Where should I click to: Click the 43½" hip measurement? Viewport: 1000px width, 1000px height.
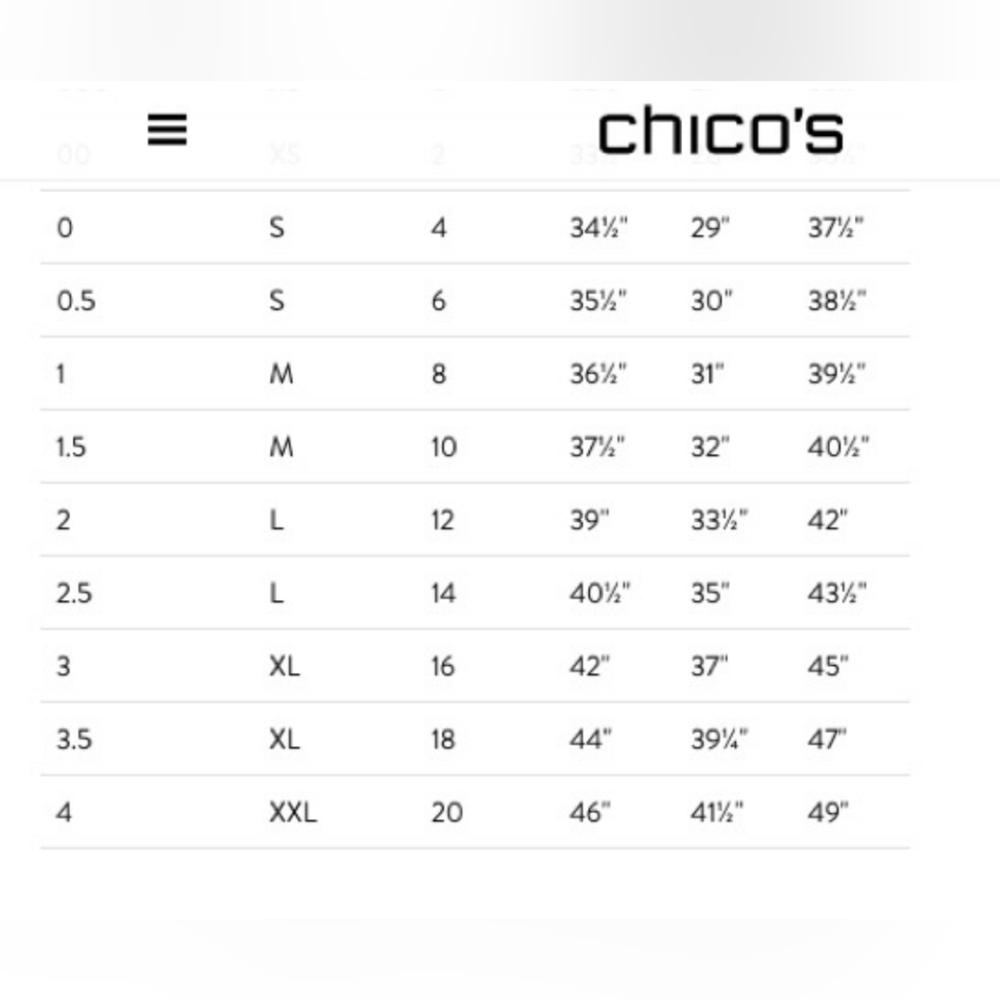coord(837,594)
